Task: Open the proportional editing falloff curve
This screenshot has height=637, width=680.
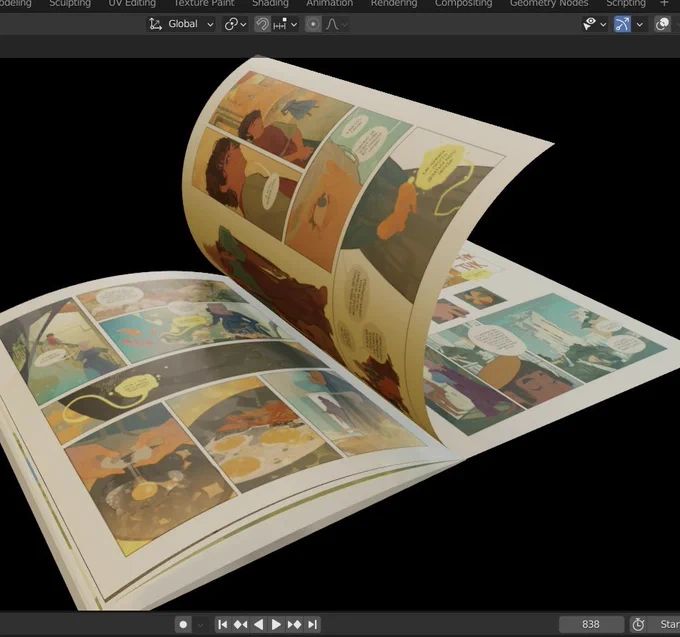Action: pyautogui.click(x=337, y=24)
